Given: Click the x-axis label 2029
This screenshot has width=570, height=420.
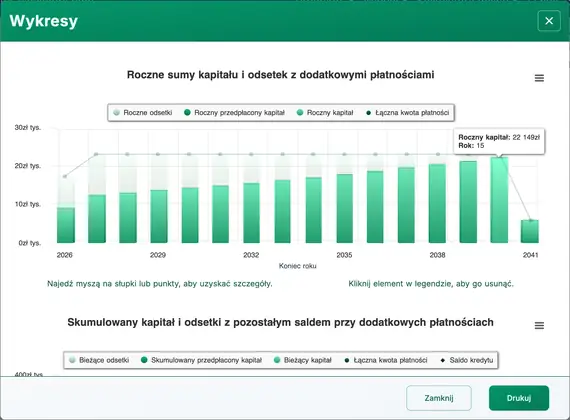Looking at the screenshot, I should coord(158,255).
